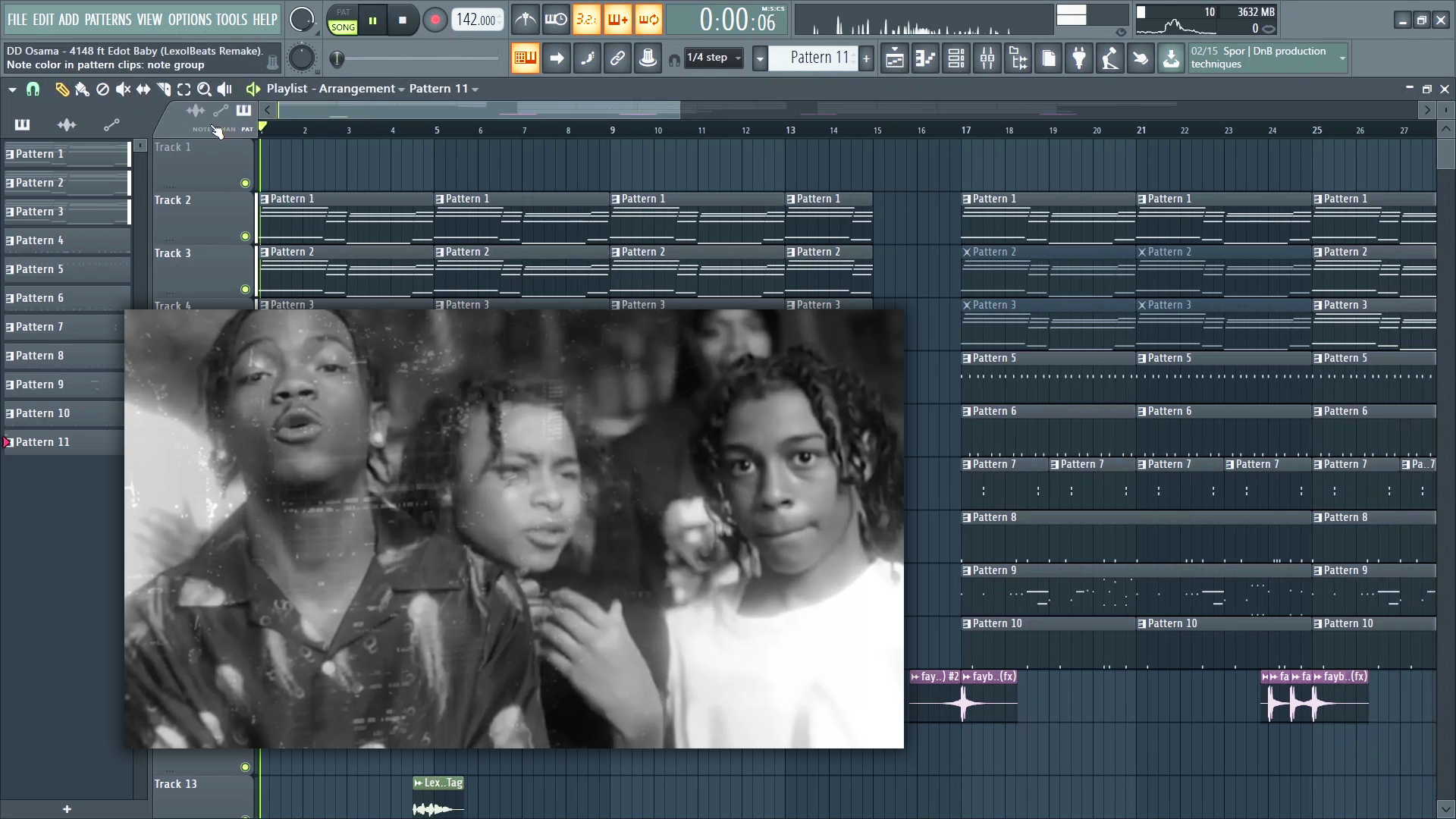
Task: Open the OPTIONS menu
Action: (191, 19)
